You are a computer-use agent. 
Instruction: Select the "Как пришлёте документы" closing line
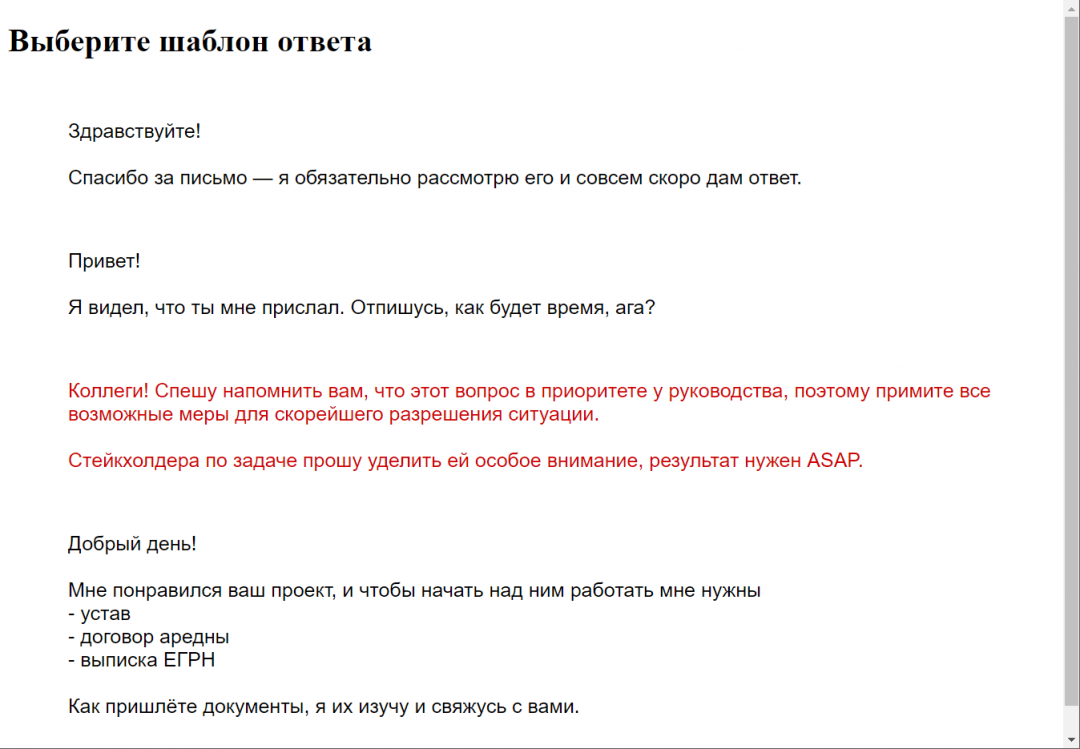[323, 707]
